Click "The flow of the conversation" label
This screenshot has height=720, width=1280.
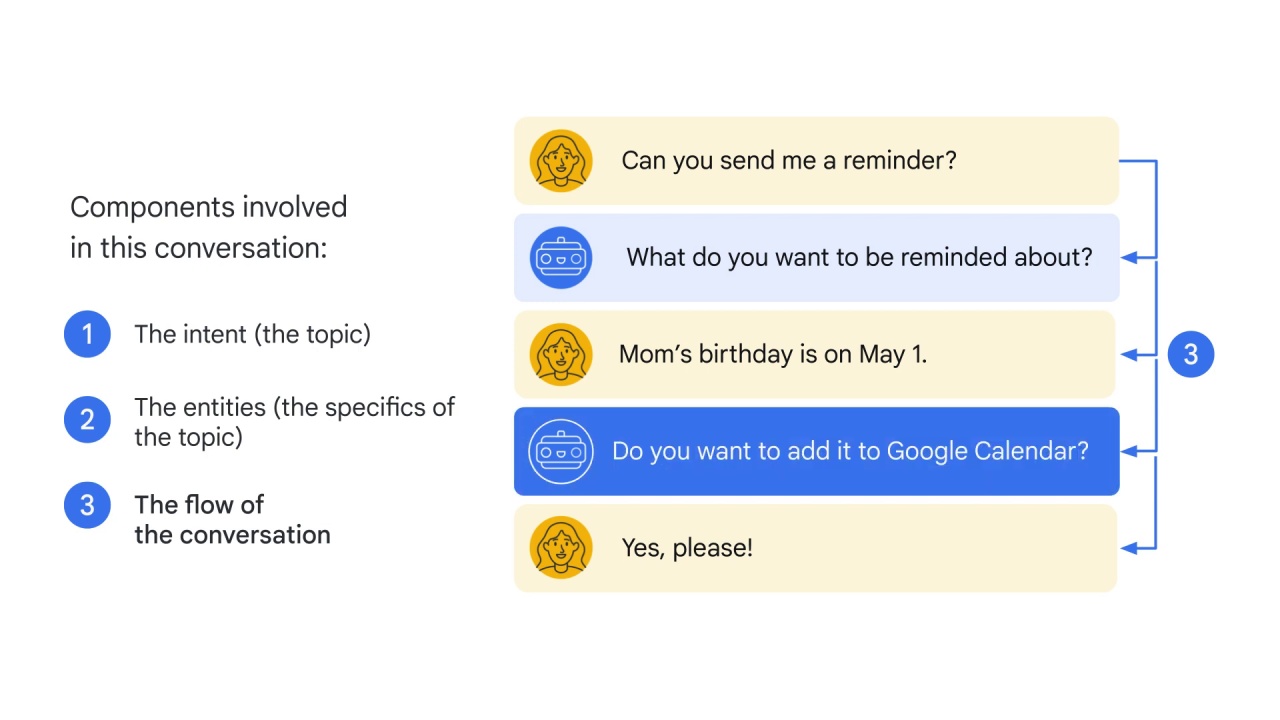232,519
